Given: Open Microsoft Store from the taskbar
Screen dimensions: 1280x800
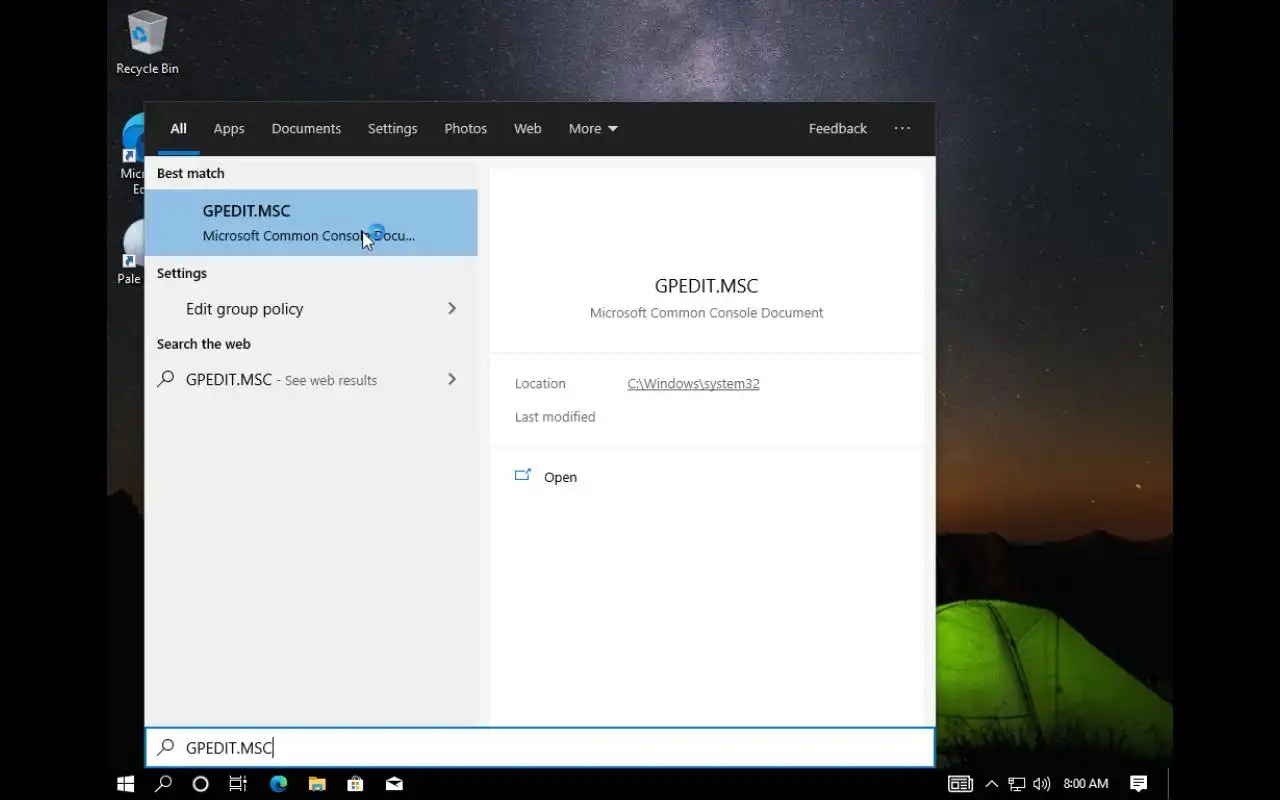Looking at the screenshot, I should 355,783.
